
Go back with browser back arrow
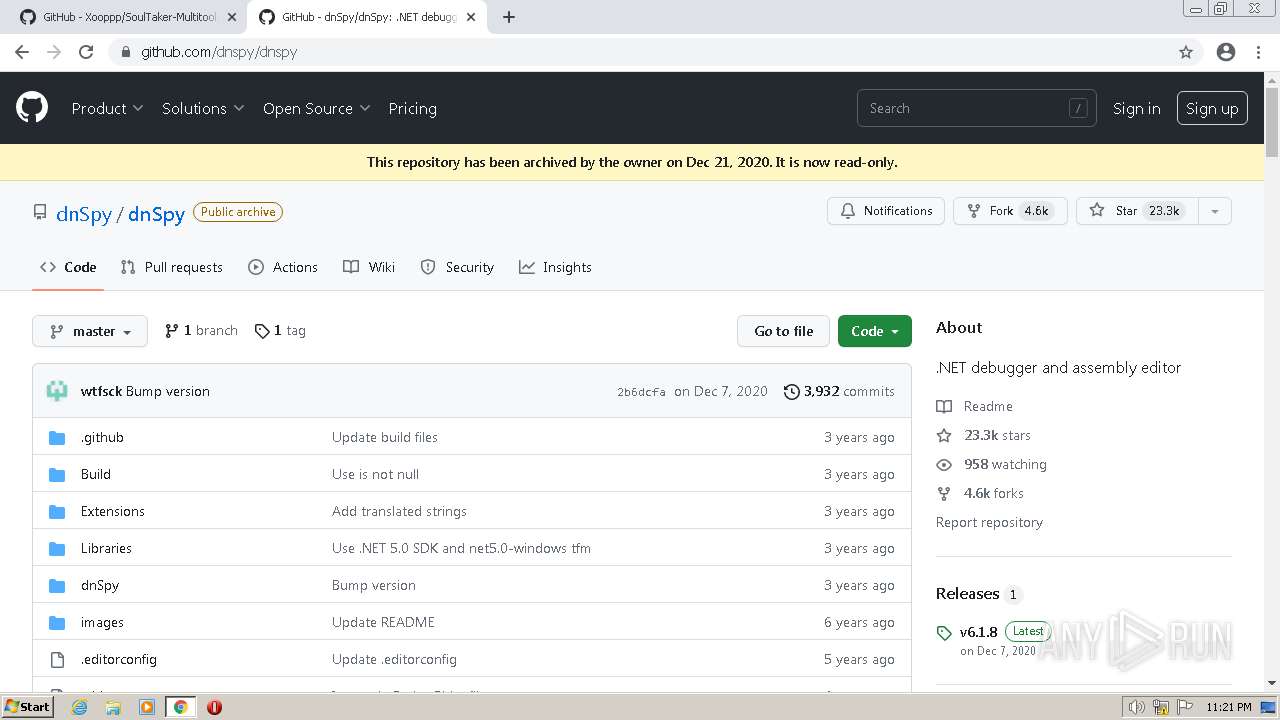click(x=22, y=52)
